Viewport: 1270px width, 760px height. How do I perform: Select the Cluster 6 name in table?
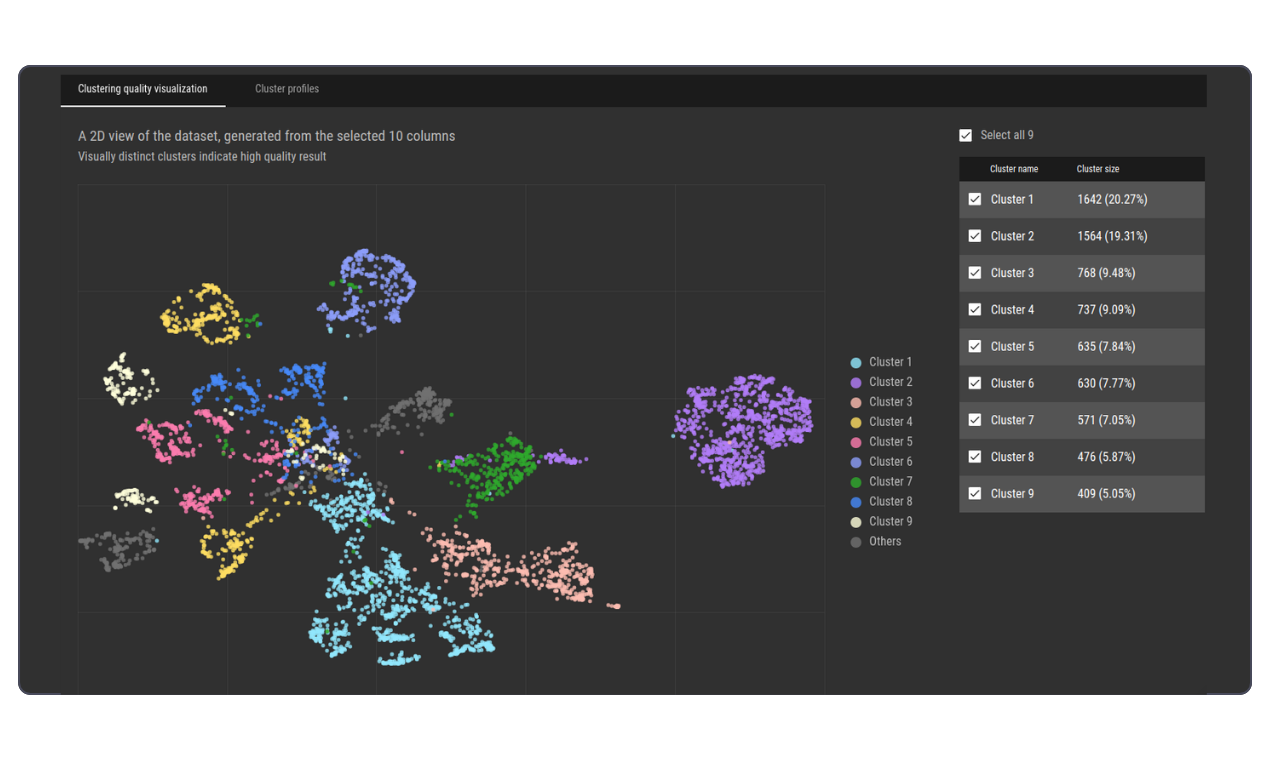pos(1012,383)
